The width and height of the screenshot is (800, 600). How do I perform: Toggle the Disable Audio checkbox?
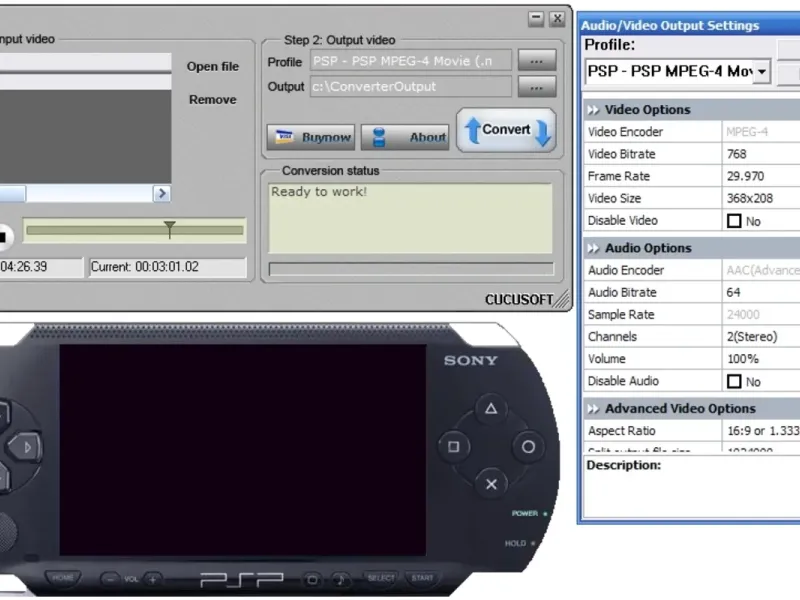tap(734, 382)
